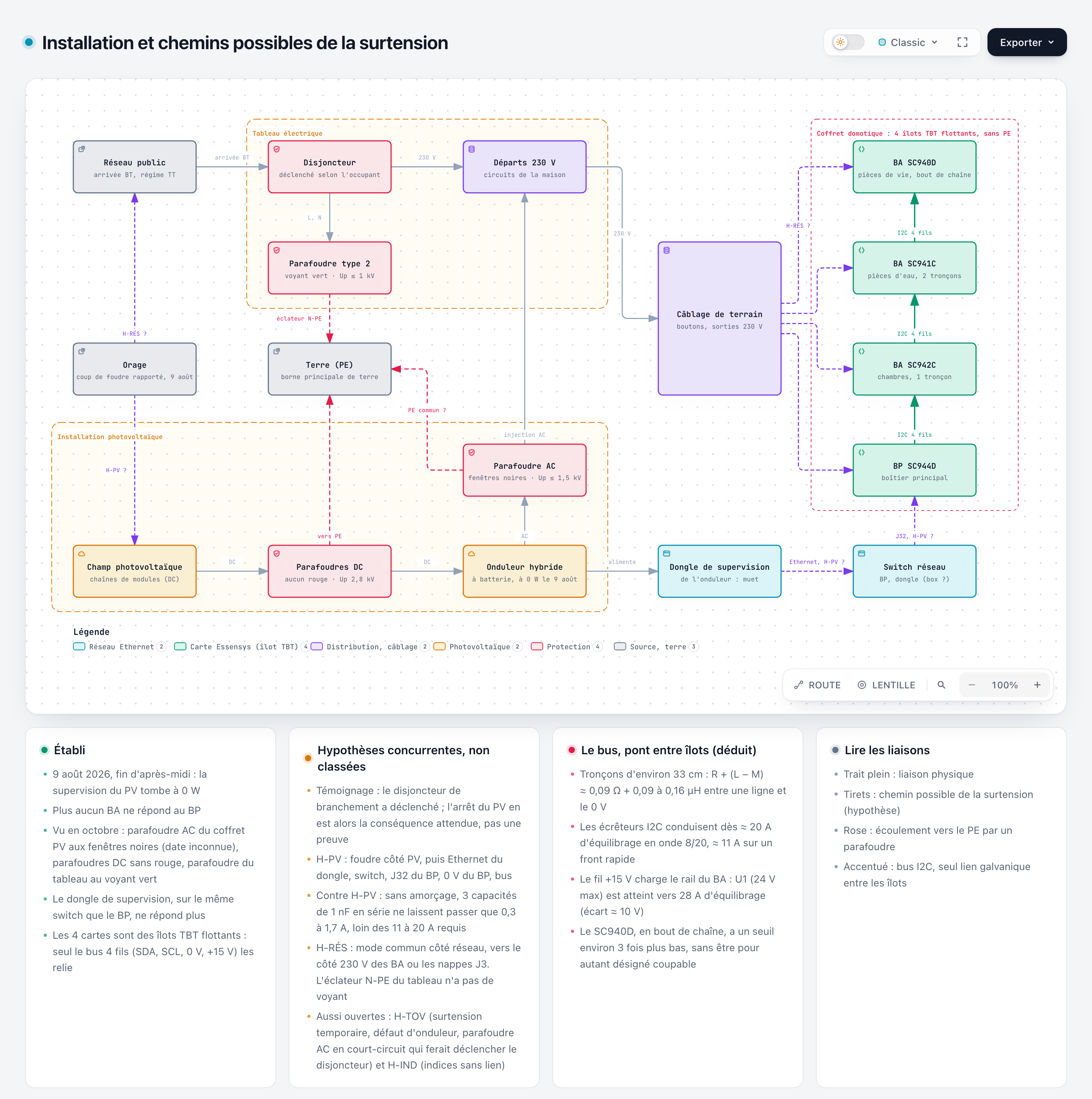The height and width of the screenshot is (1099, 1092).
Task: Click the Disjoncteur shield icon
Action: point(277,149)
